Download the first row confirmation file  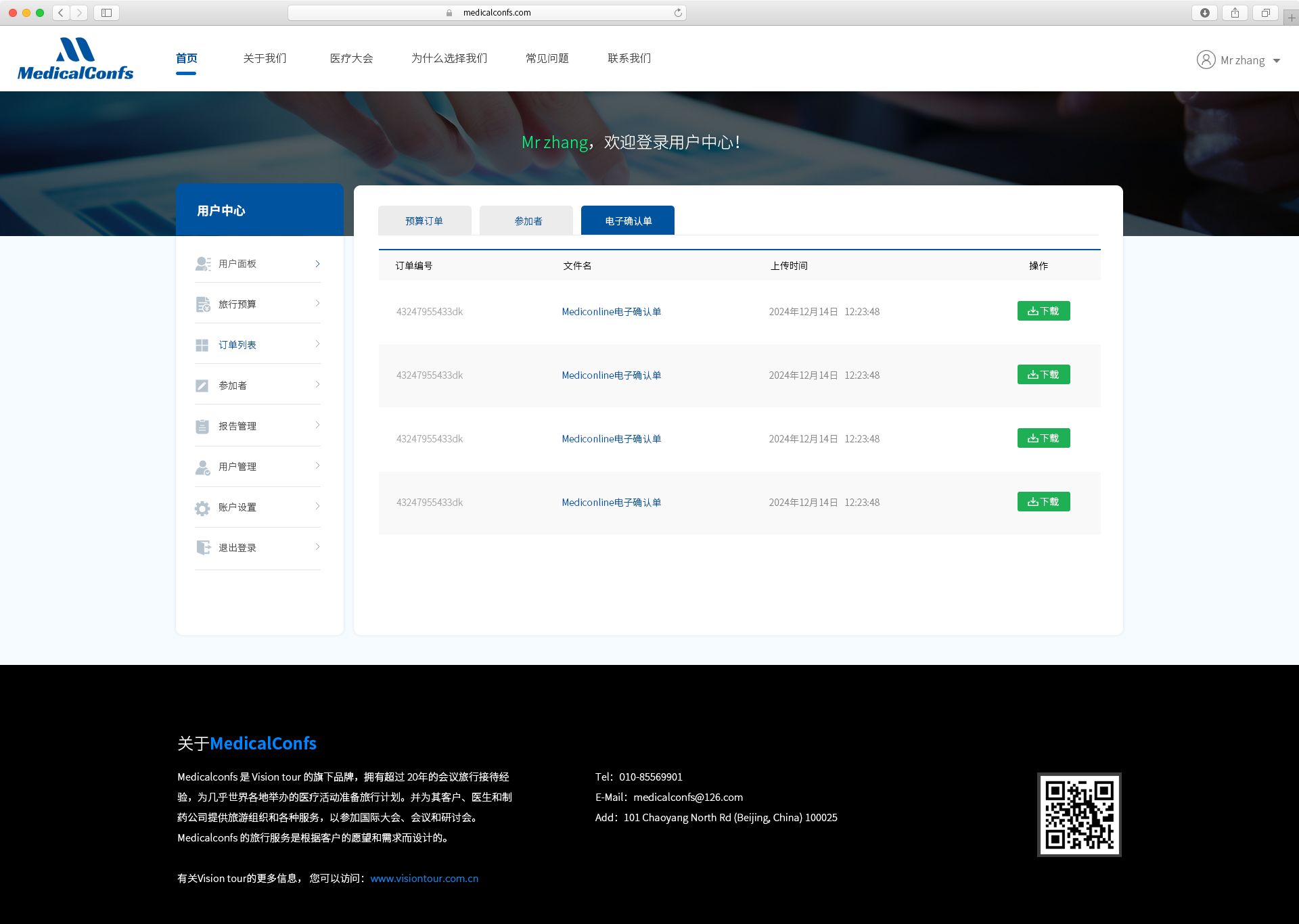pyautogui.click(x=1044, y=311)
